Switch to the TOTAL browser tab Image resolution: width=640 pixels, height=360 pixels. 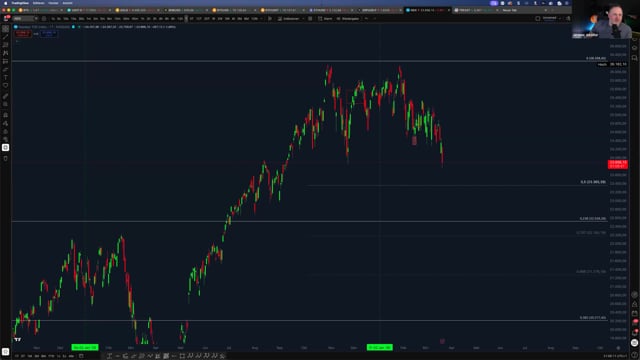coord(476,10)
